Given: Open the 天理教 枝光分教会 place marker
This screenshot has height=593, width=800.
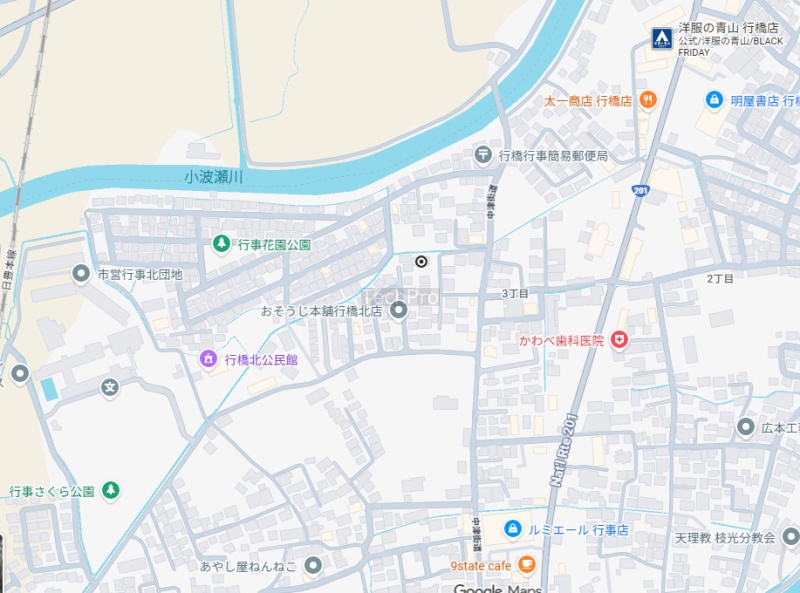Looking at the screenshot, I should (x=791, y=537).
